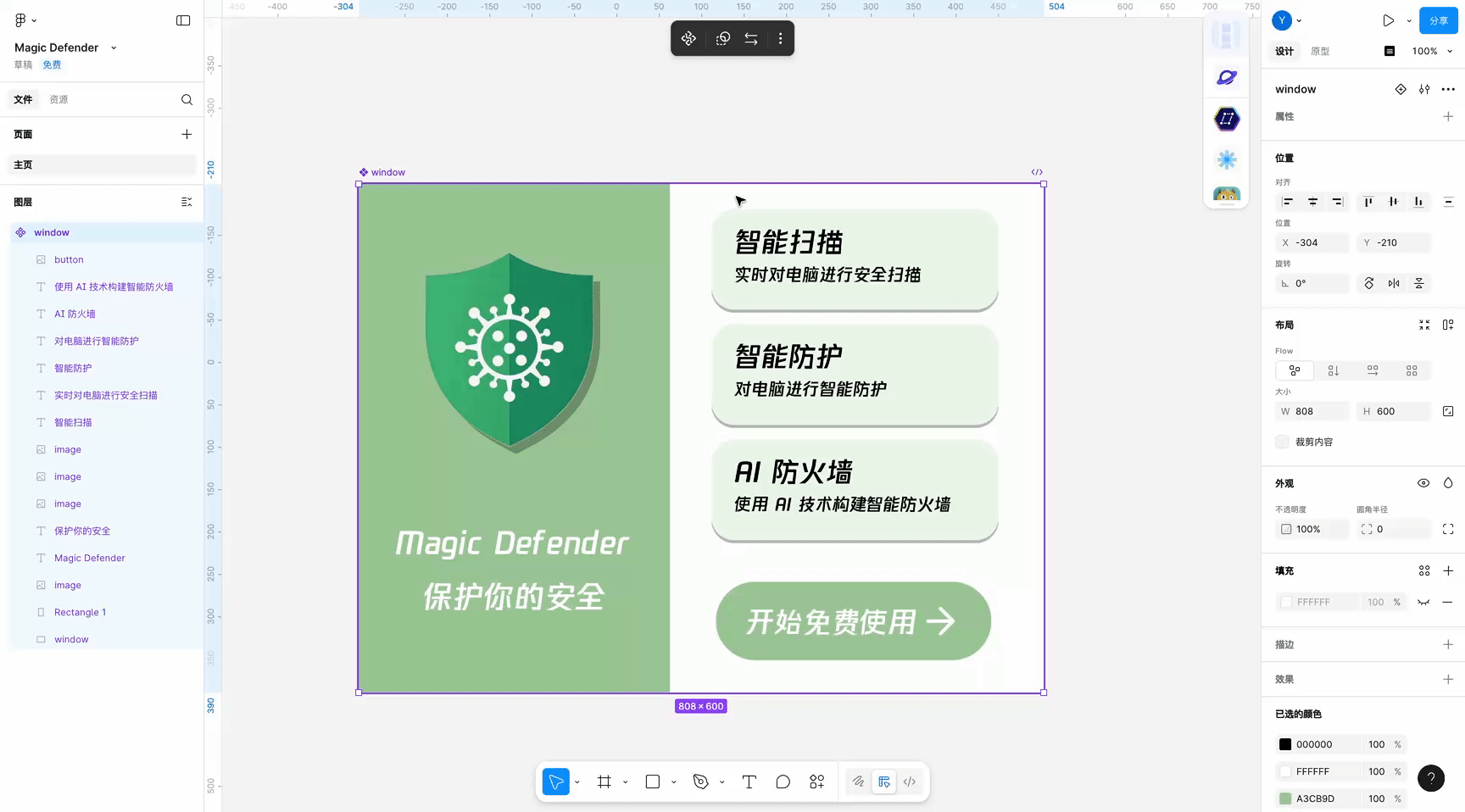Open the Magic Defender file name dropdown

pyautogui.click(x=113, y=47)
